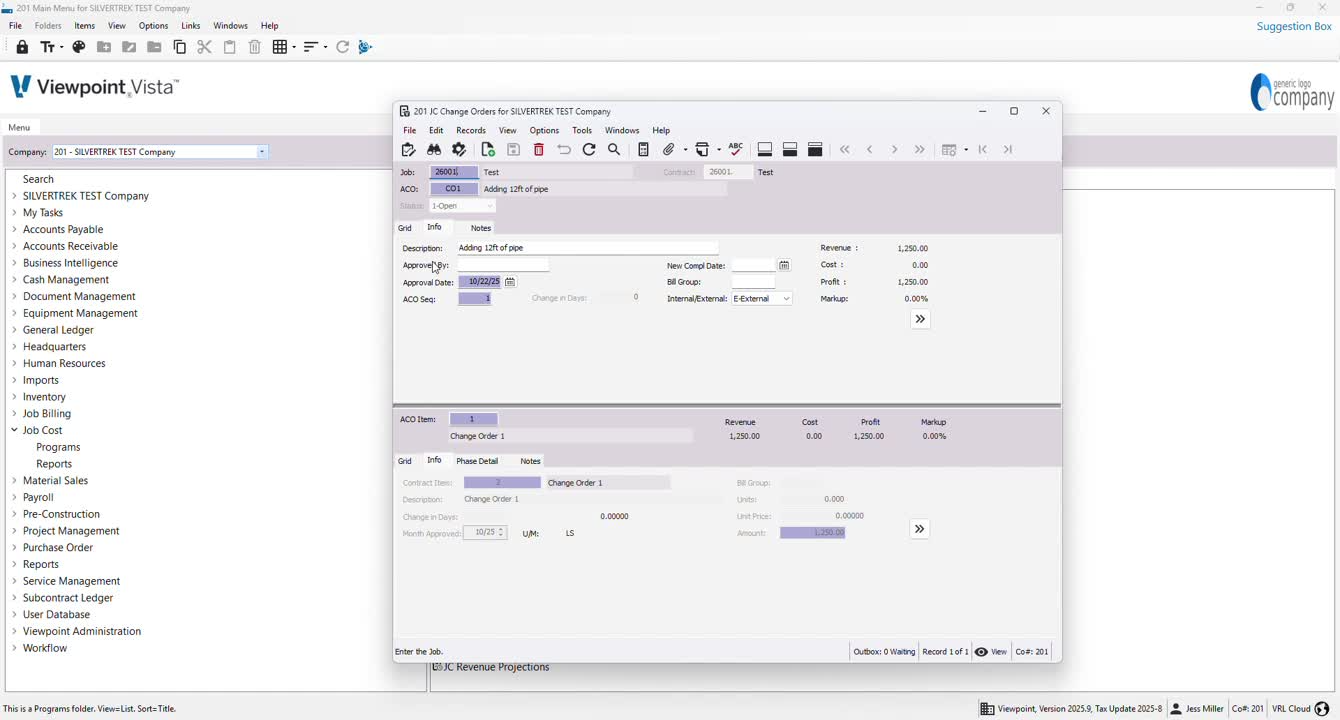Open the Items menu in main window
Image resolution: width=1340 pixels, height=720 pixels.
point(85,26)
